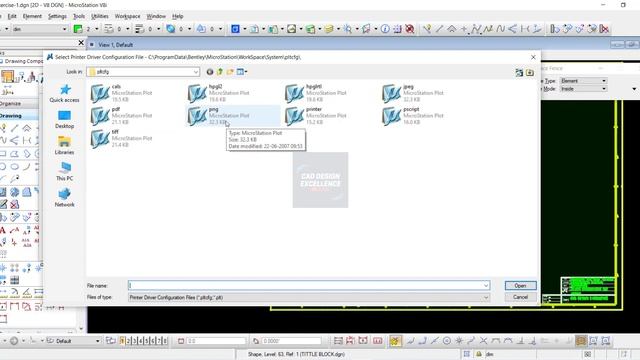Viewport: 640px width, 360px height.
Task: Open Quick access in dialog sidebar
Action: 64,93
